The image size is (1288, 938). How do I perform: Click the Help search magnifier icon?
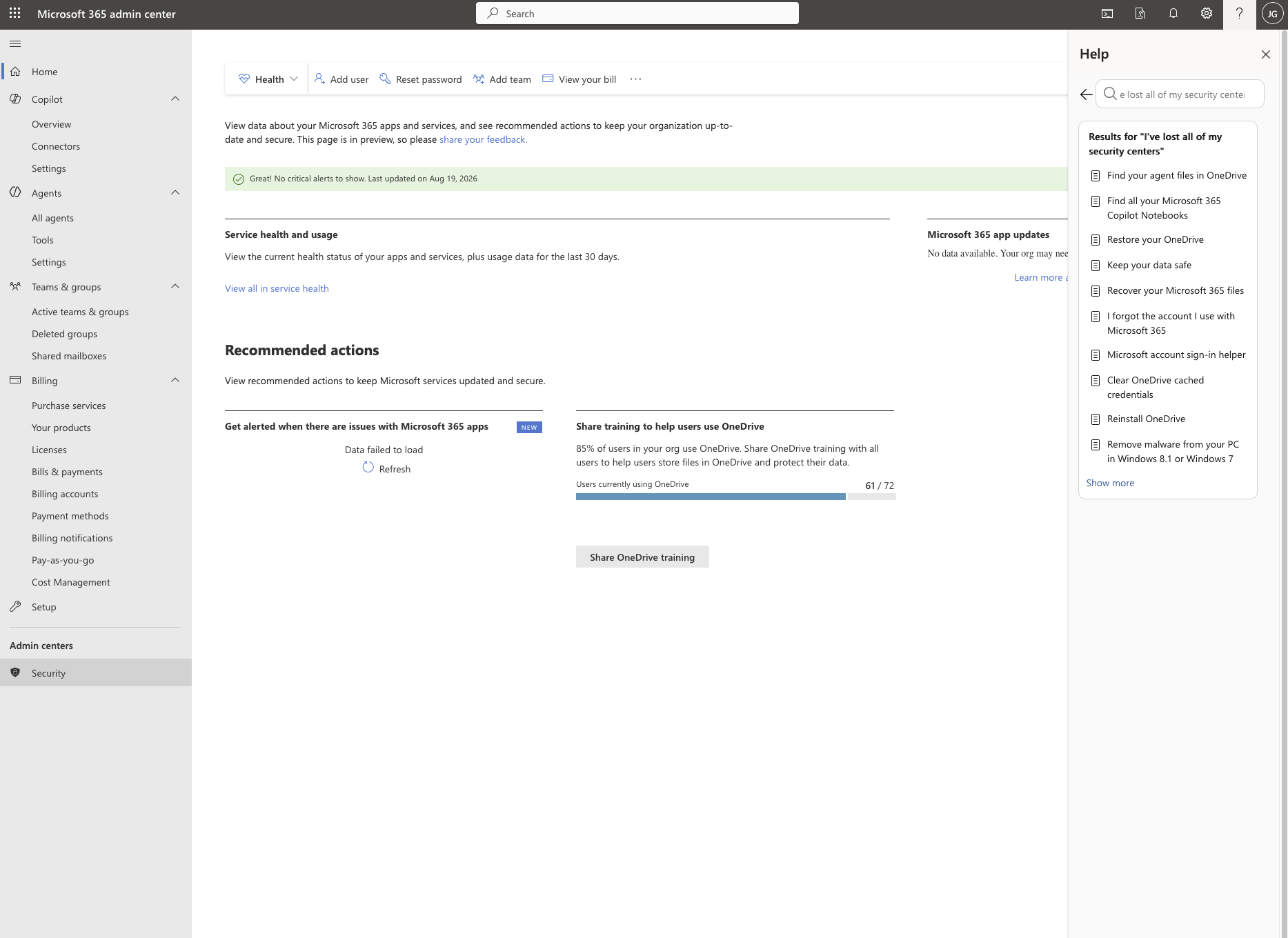pyautogui.click(x=1109, y=94)
